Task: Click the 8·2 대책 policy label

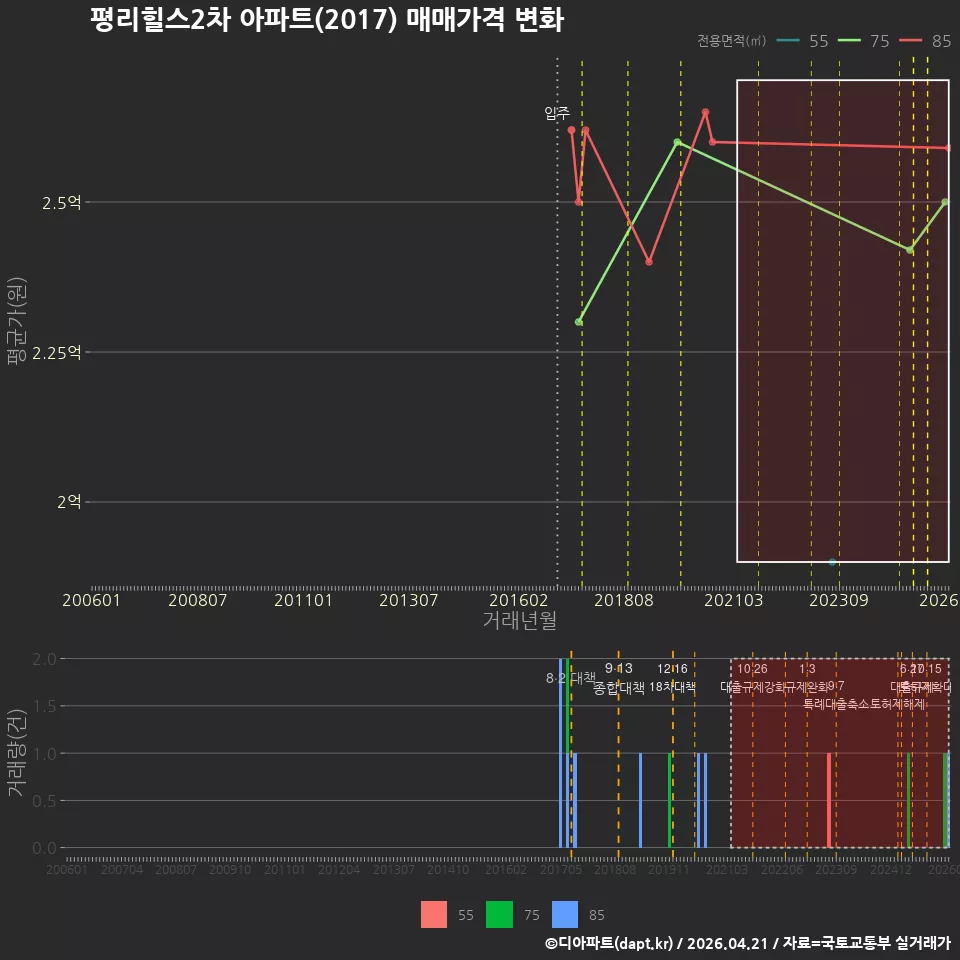Action: click(x=571, y=678)
